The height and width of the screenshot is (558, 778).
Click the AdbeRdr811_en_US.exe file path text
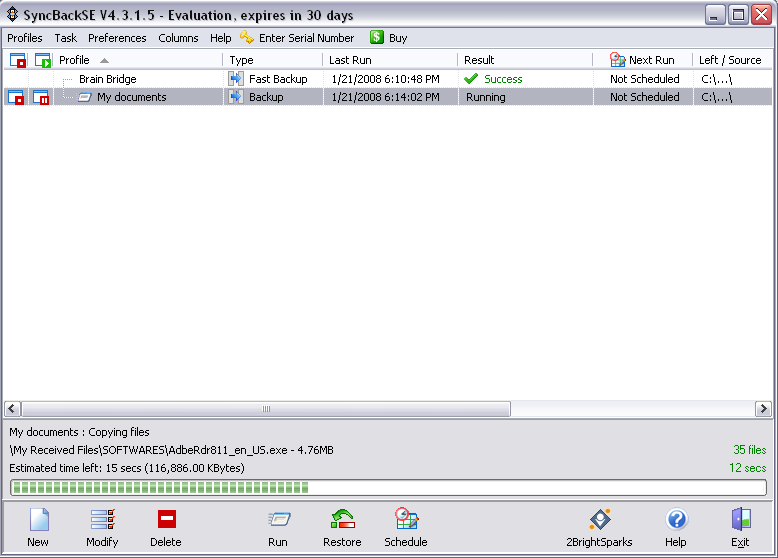(x=172, y=450)
